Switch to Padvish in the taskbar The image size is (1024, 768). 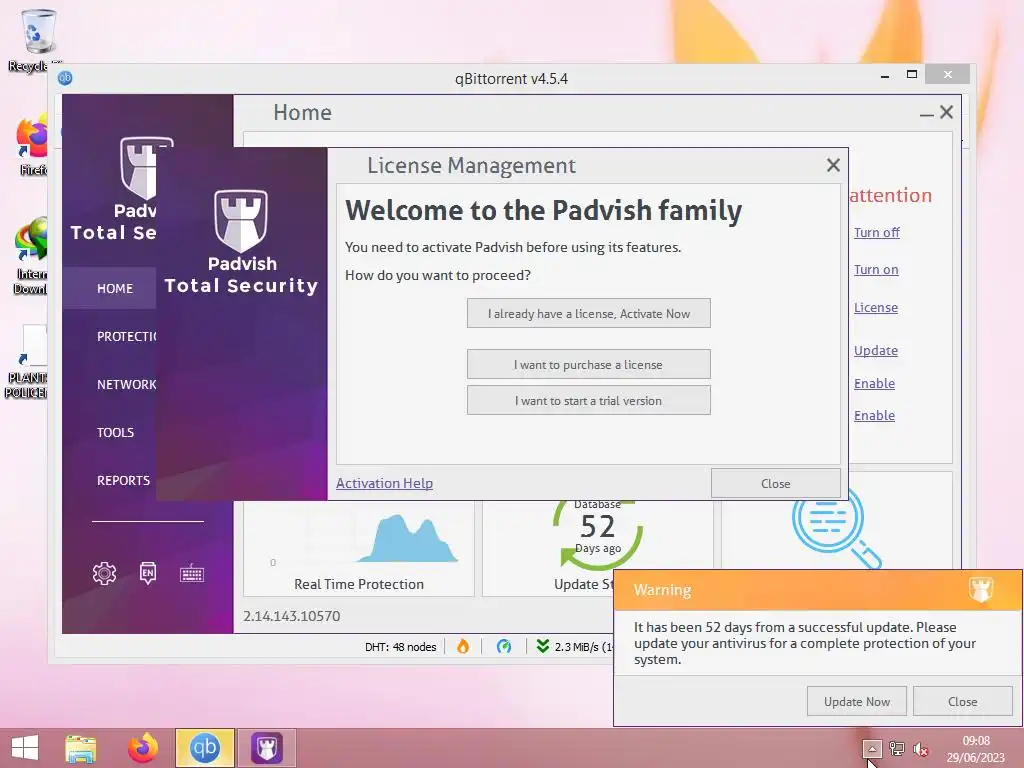click(266, 748)
